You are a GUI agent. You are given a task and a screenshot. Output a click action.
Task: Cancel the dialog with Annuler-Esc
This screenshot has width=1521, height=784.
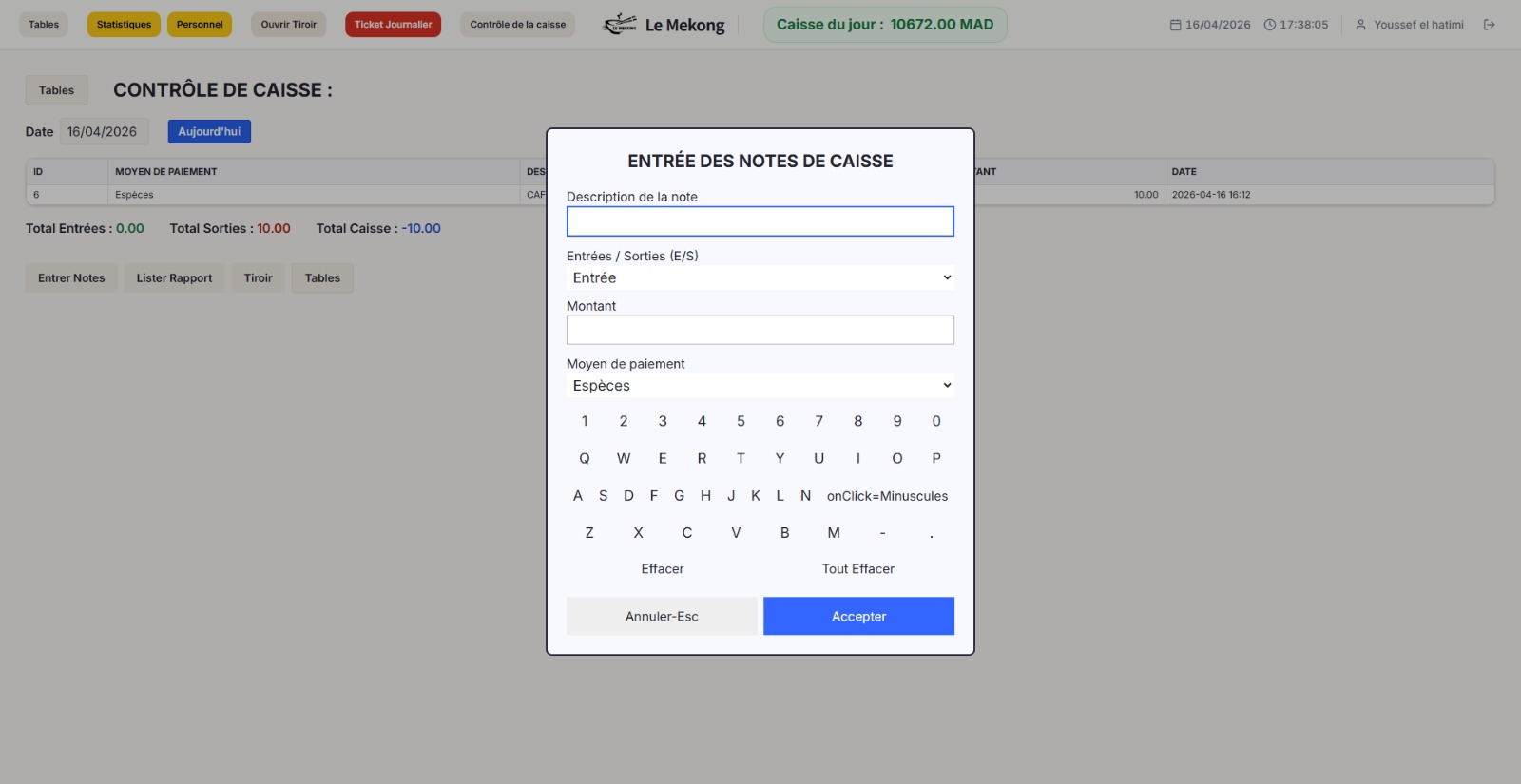tap(662, 616)
